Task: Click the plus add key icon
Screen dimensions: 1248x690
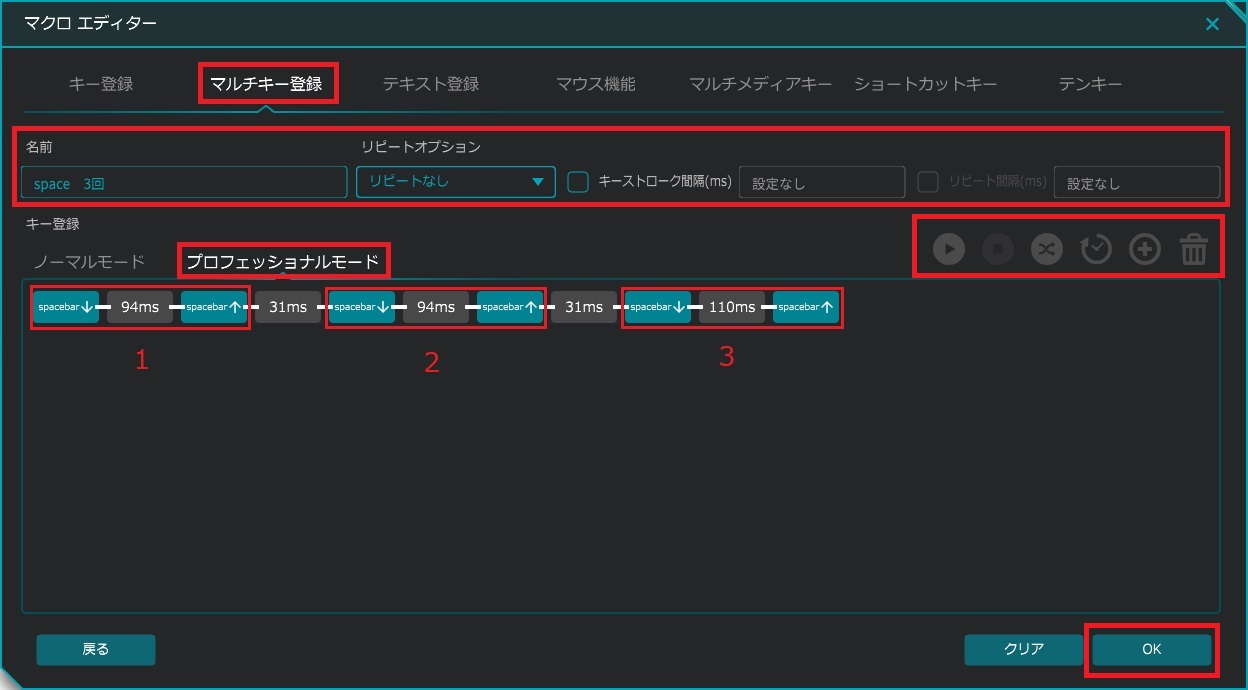Action: point(1145,249)
